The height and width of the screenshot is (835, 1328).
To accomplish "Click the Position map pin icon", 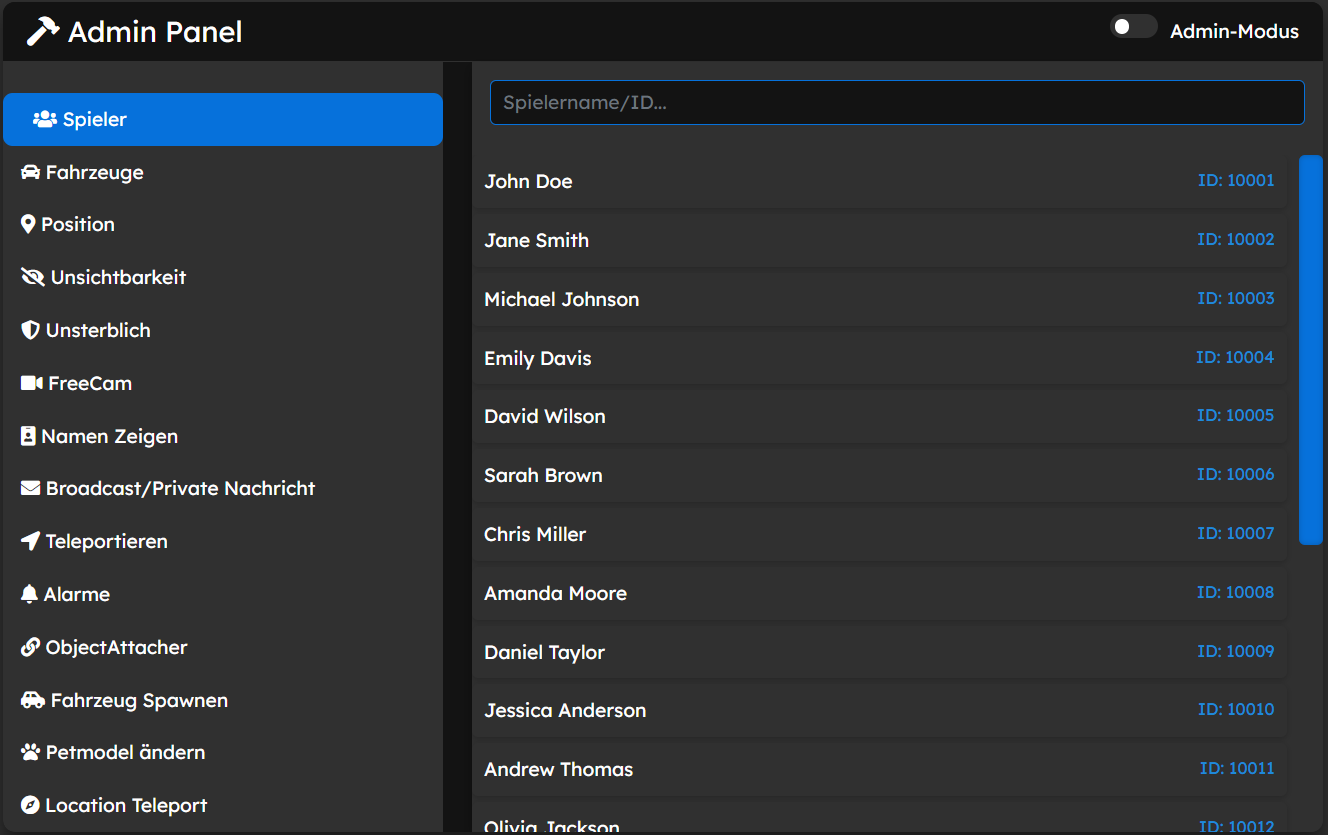I will point(28,224).
